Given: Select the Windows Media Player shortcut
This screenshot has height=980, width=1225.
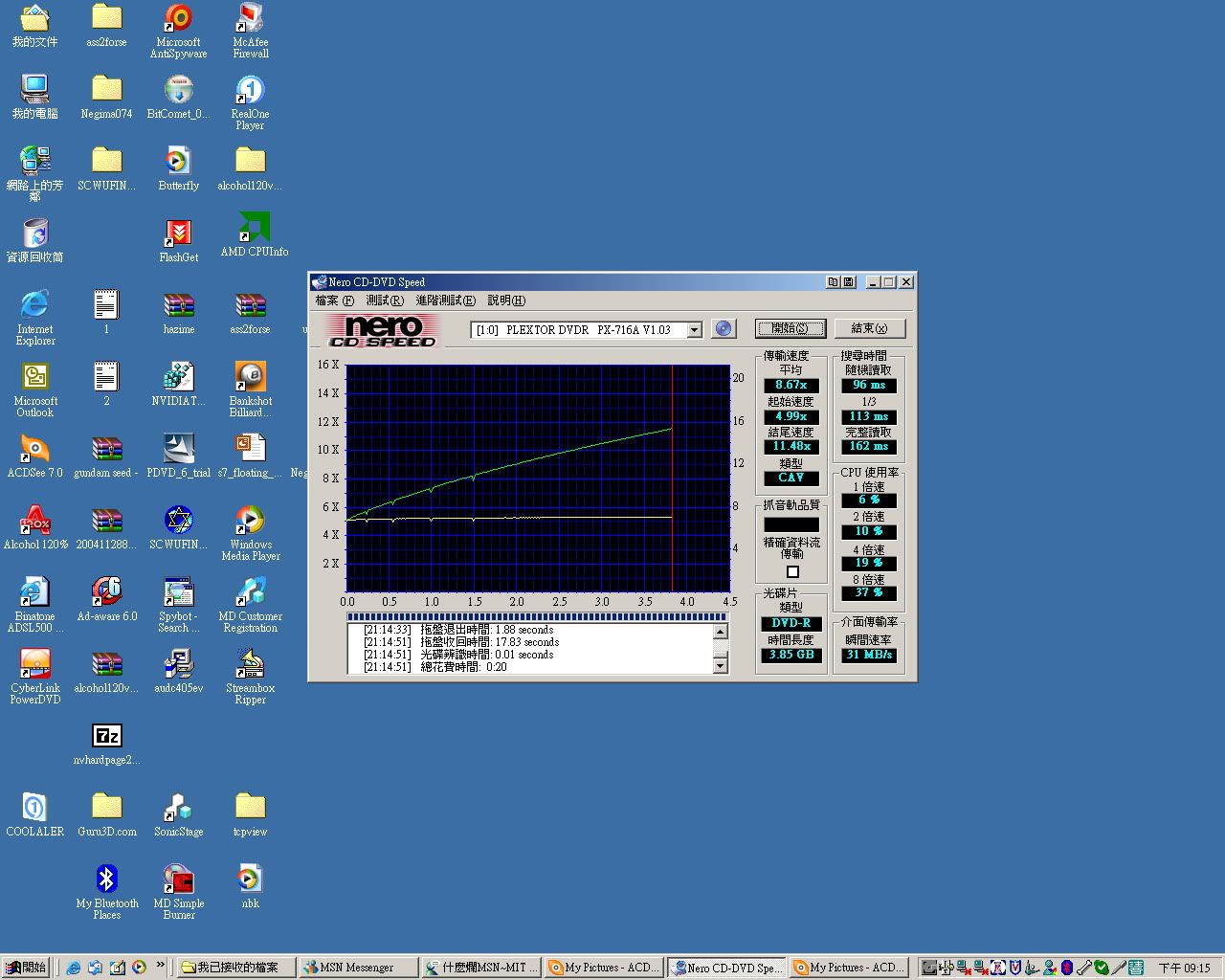Looking at the screenshot, I should [250, 533].
